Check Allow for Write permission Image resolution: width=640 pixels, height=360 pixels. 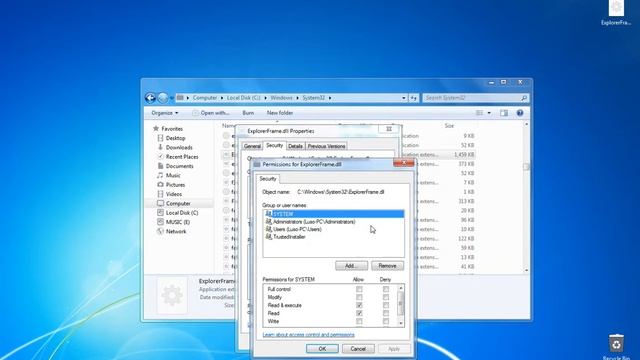click(359, 321)
